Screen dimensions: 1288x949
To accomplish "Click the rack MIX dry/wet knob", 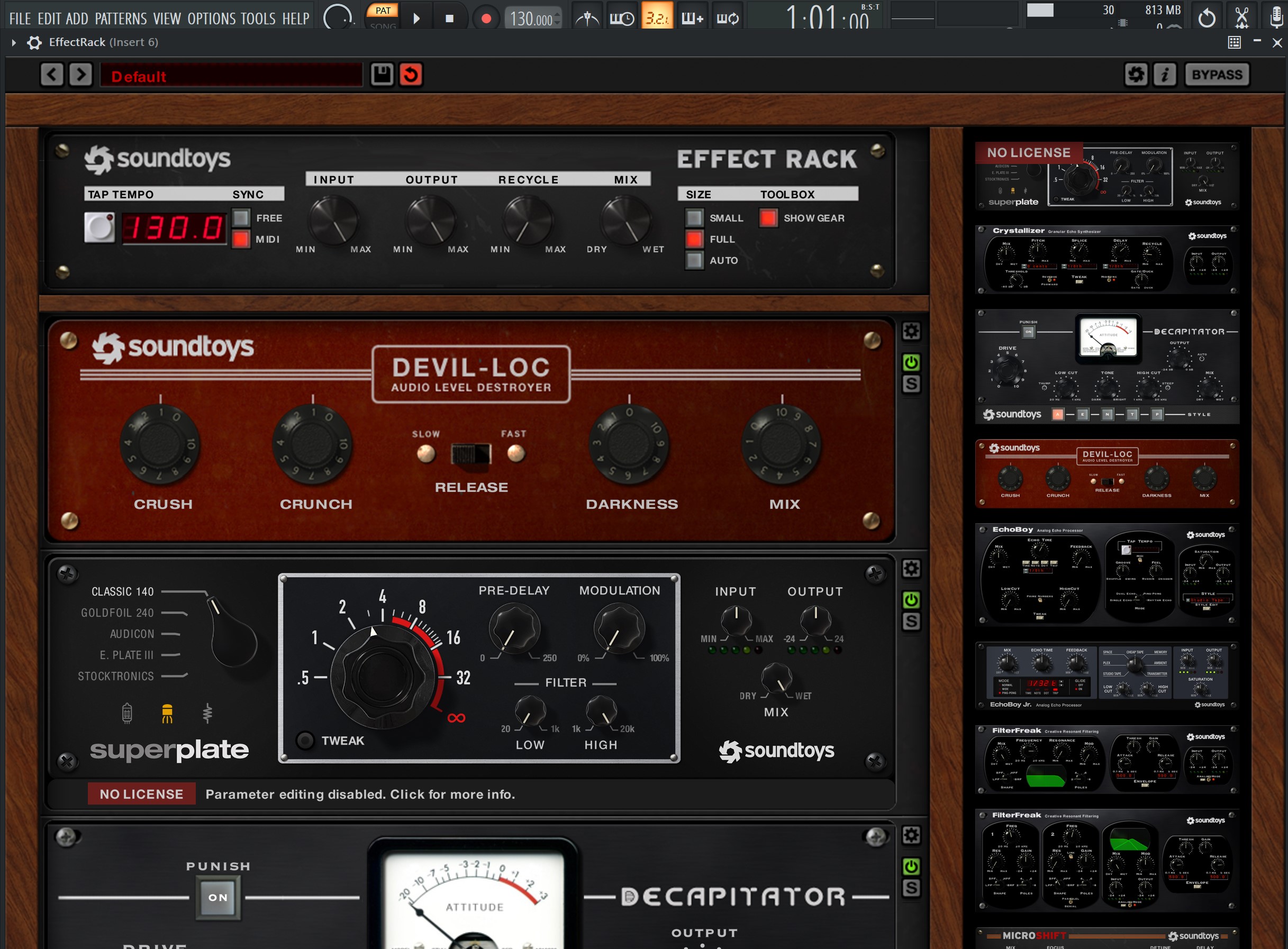I will pyautogui.click(x=625, y=220).
